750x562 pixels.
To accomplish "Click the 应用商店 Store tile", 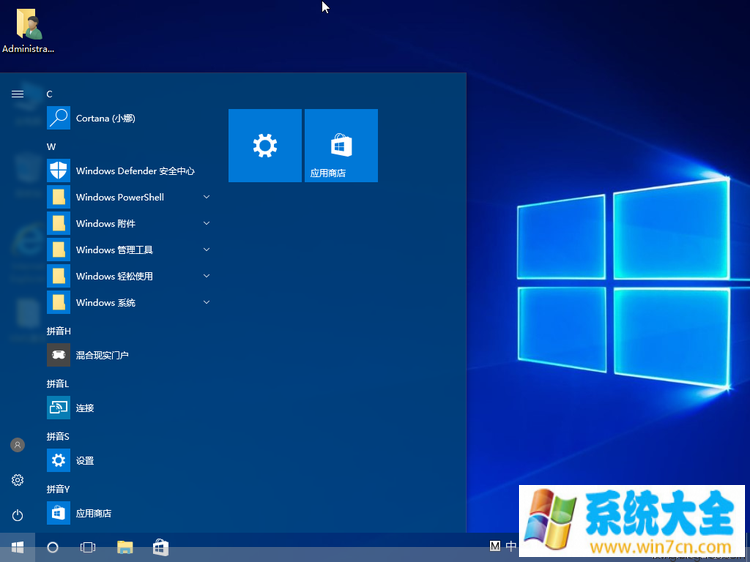I will [x=341, y=145].
